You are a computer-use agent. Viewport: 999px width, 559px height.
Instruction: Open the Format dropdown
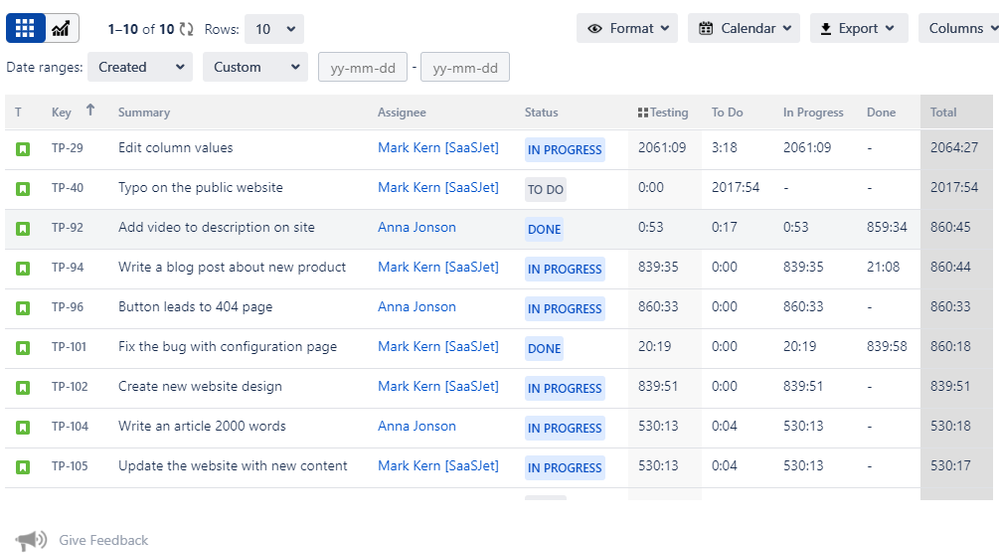point(627,29)
